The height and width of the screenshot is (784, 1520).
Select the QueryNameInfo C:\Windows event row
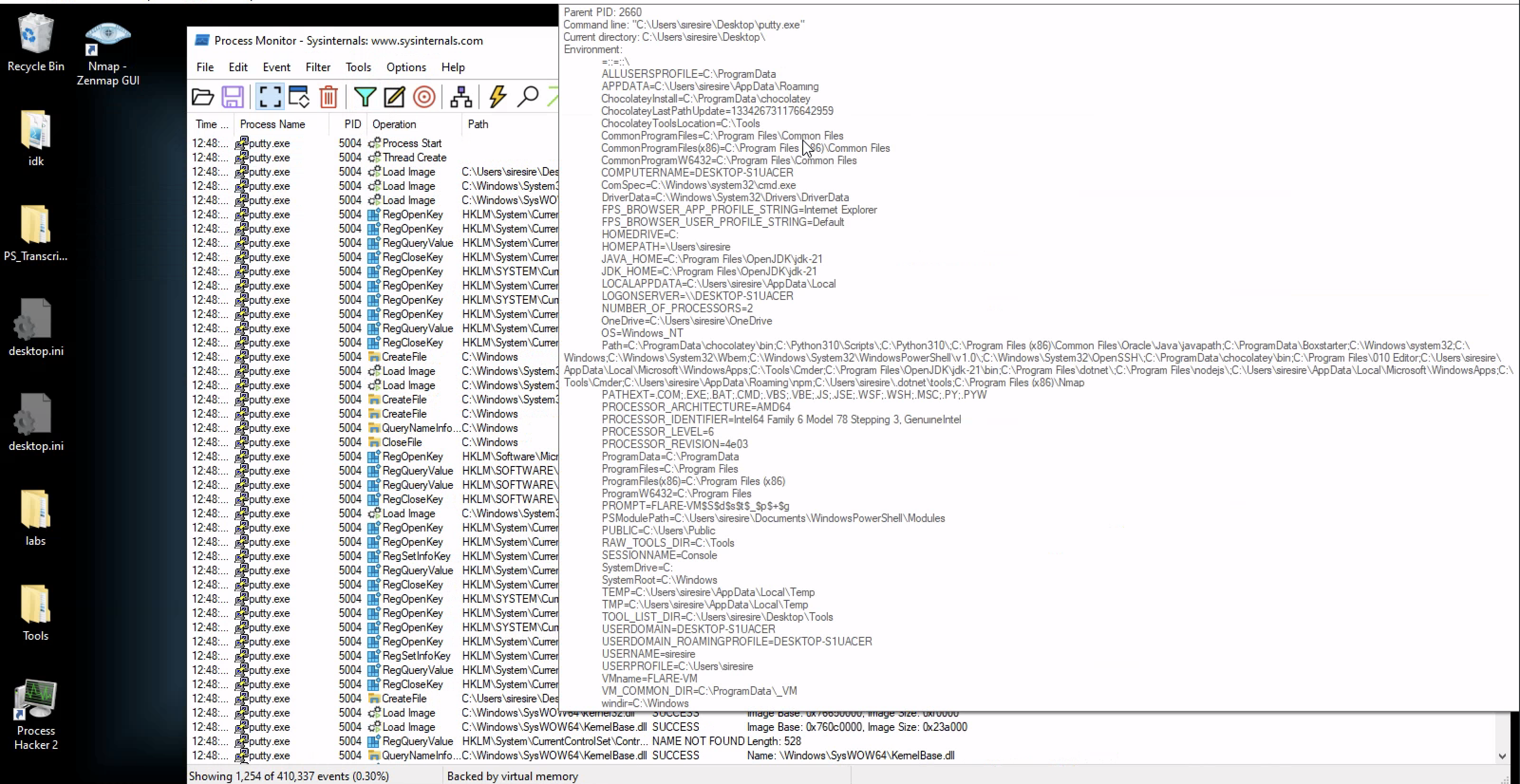pyautogui.click(x=374, y=428)
